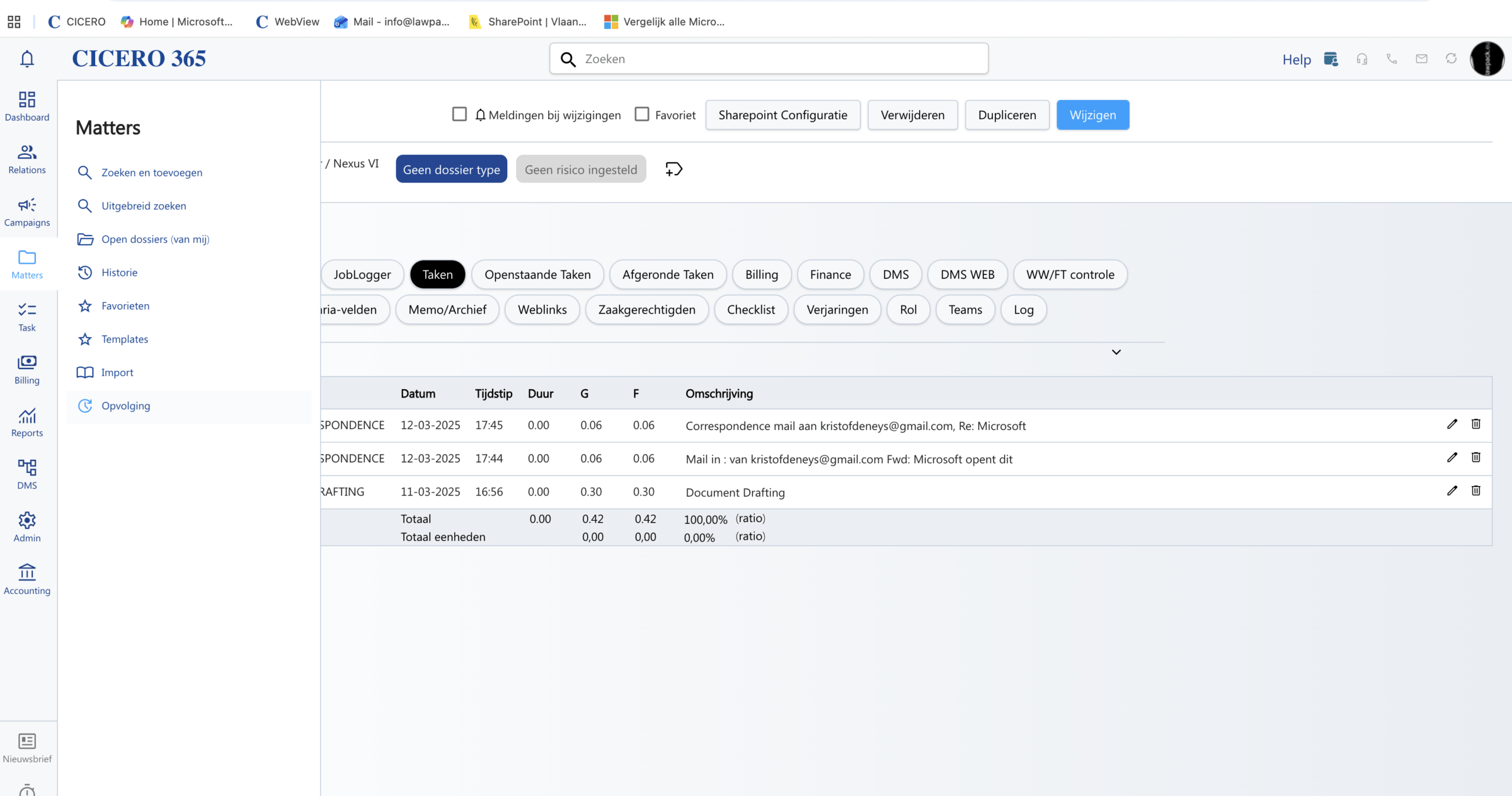The width and height of the screenshot is (1512, 796).
Task: Check the Favoriet checkbox
Action: pos(641,114)
